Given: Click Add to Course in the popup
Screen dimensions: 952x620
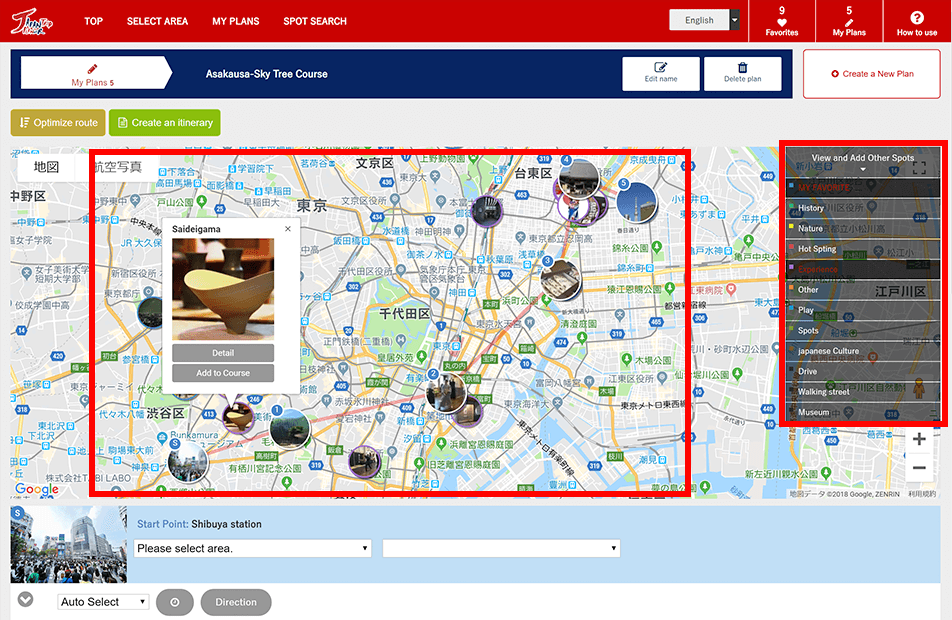Looking at the screenshot, I should (223, 373).
